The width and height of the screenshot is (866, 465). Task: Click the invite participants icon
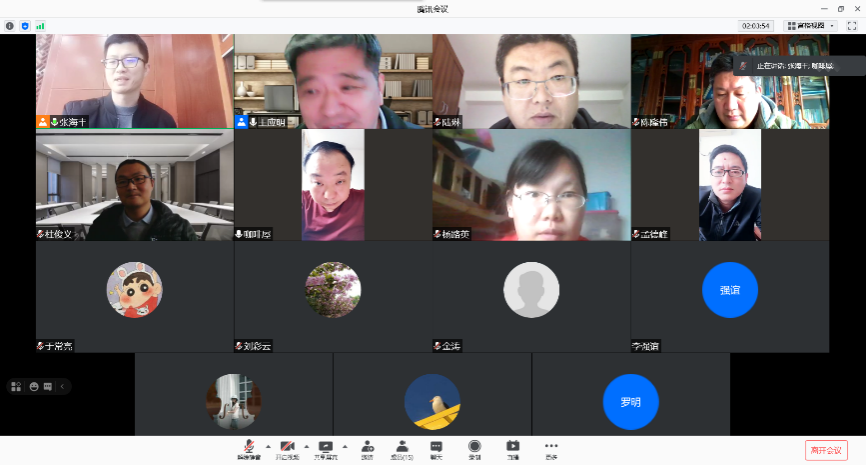(367, 448)
